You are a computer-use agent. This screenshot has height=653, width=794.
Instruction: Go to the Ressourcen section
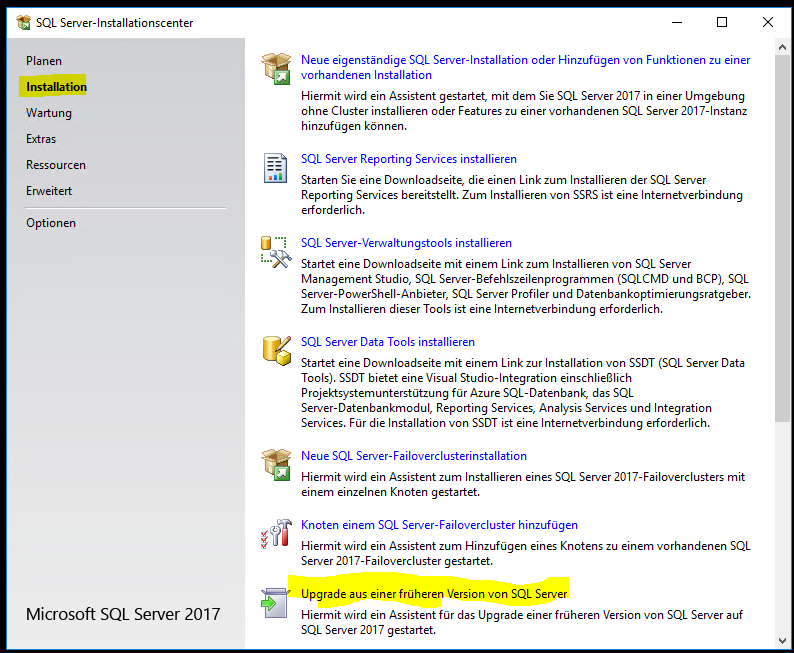click(x=56, y=165)
